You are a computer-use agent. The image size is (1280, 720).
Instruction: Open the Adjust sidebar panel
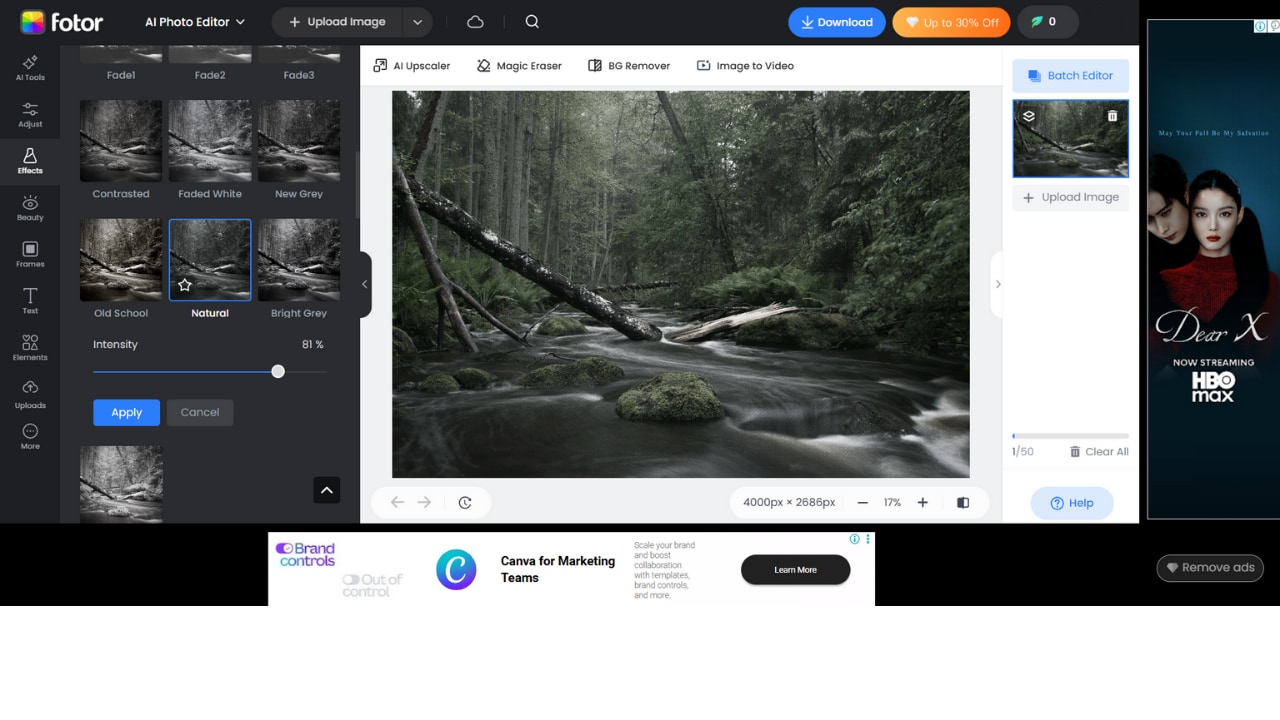(x=30, y=115)
